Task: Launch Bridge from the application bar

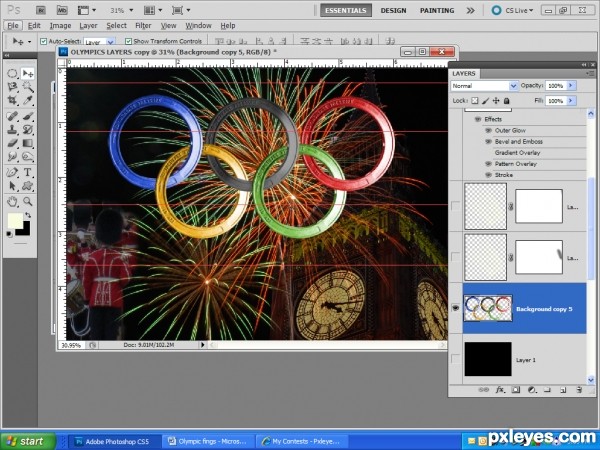Action: point(41,10)
